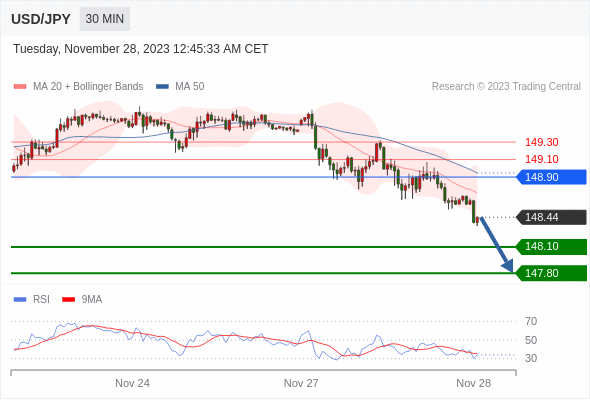This screenshot has height=400, width=590.
Task: Select the USD/JPY pair title
Action: point(41,19)
